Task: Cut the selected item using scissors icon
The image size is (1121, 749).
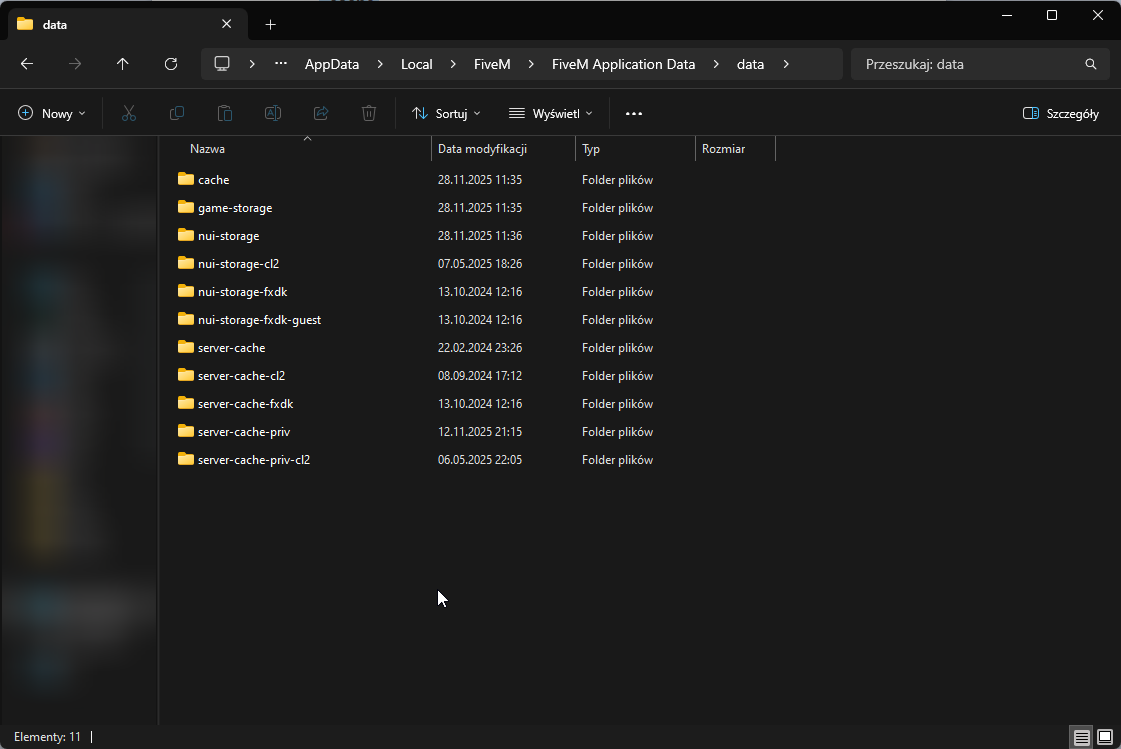Action: pyautogui.click(x=128, y=113)
